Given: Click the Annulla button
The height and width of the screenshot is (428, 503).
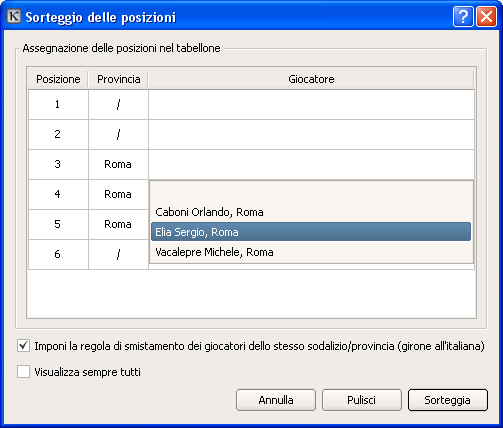Looking at the screenshot, I should (276, 400).
